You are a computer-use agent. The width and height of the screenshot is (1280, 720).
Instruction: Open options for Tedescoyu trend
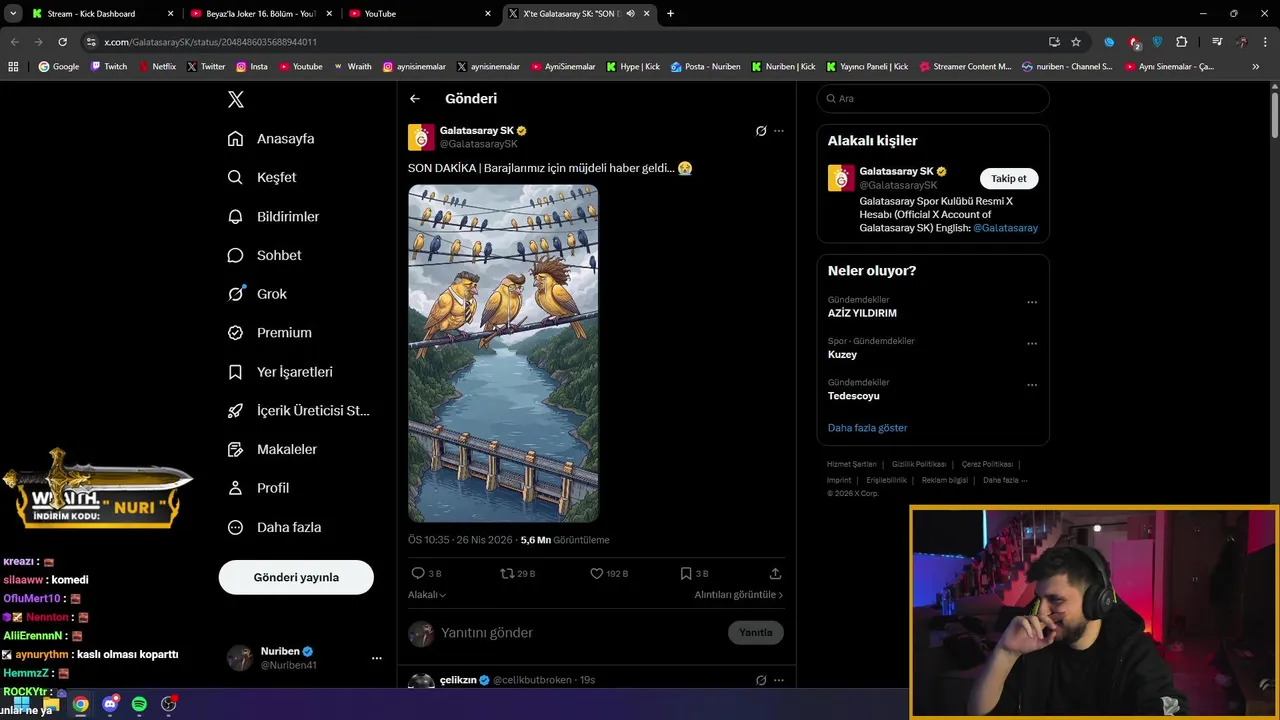[x=1032, y=385]
